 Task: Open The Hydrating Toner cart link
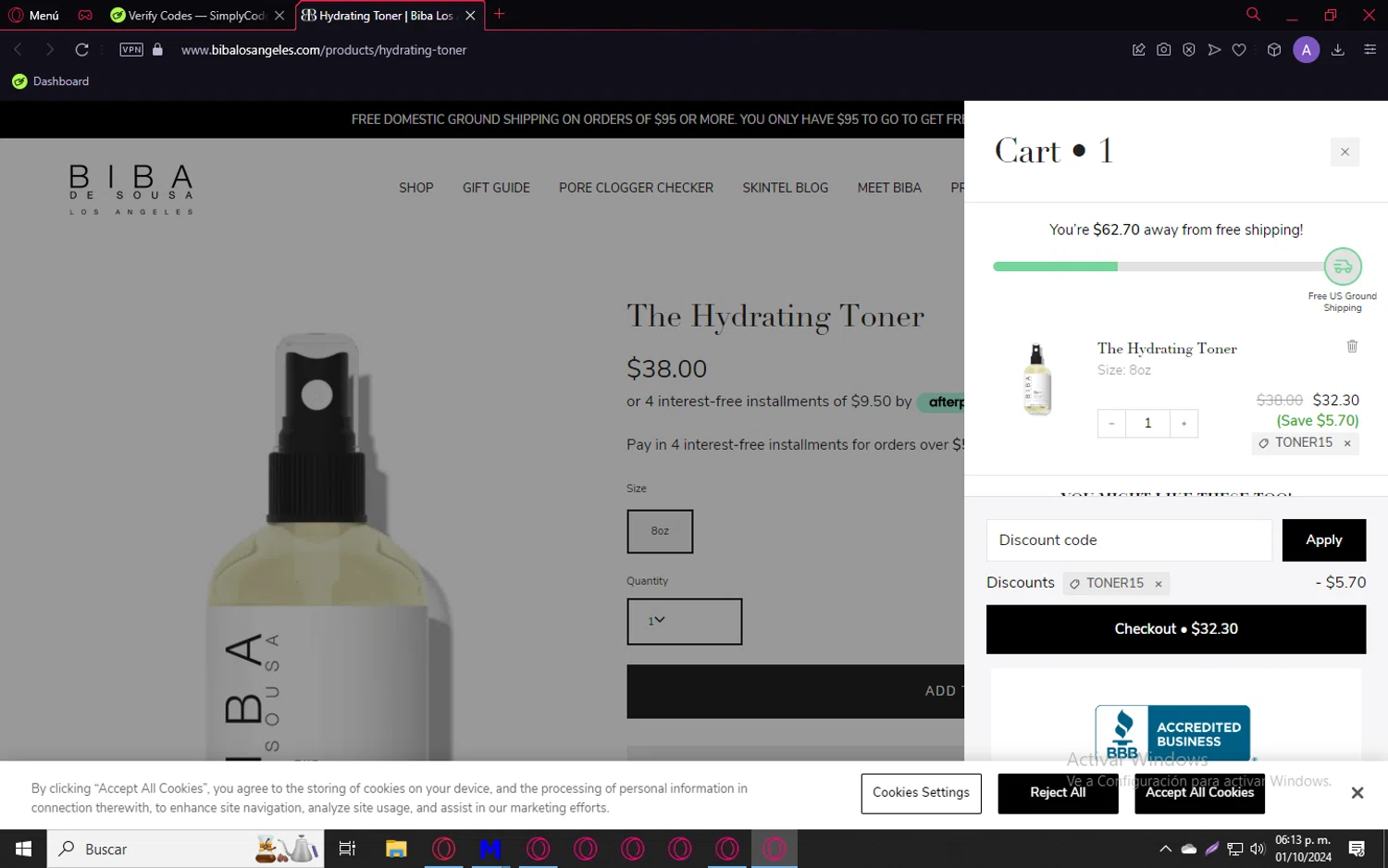[1167, 349]
